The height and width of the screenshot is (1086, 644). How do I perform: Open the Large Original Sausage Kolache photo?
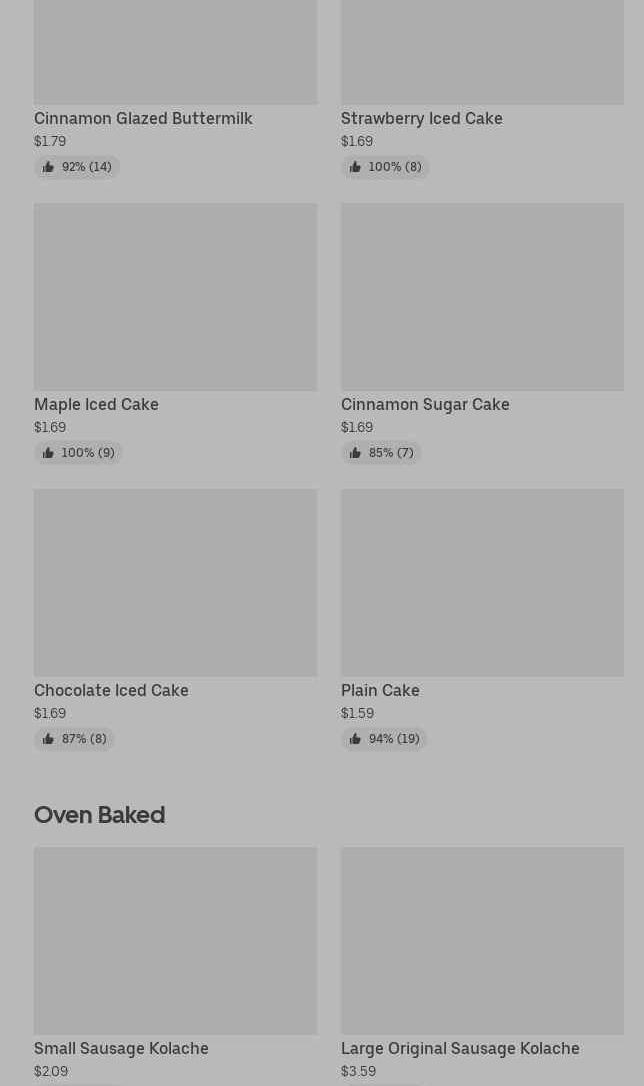coord(482,941)
